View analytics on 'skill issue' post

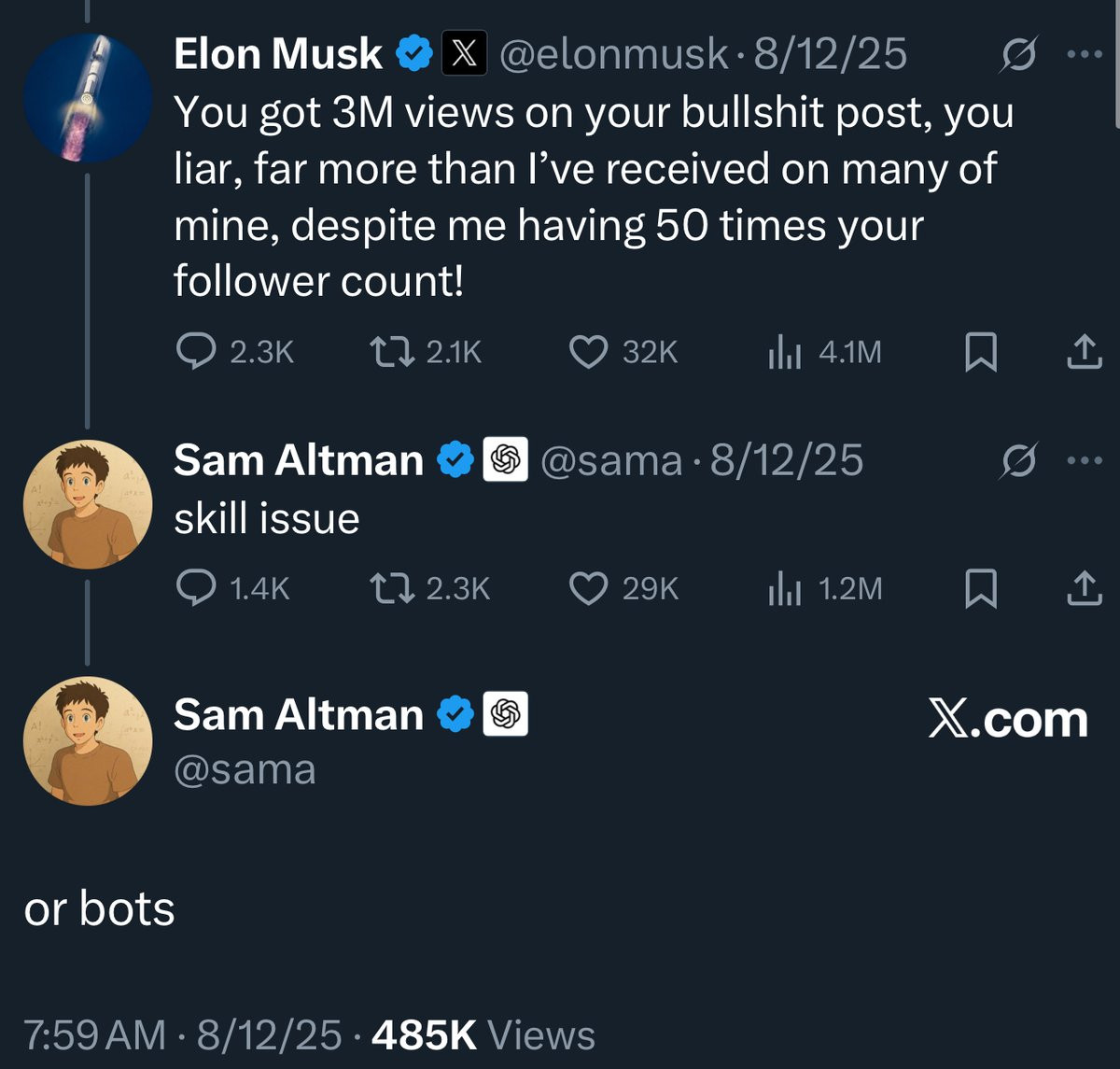pyautogui.click(x=784, y=589)
